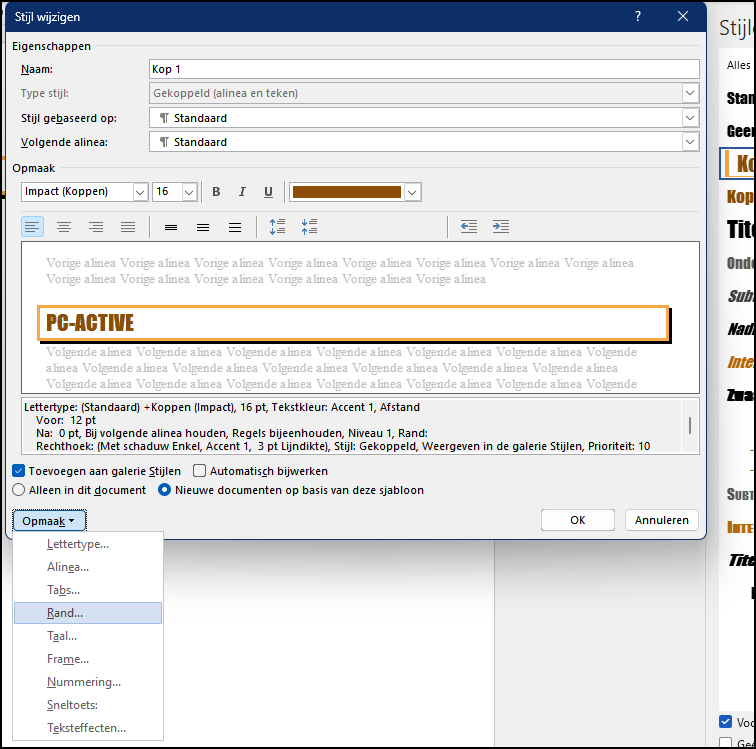Click in the Naam input field
Viewport: 756px width, 749px height.
click(x=424, y=69)
